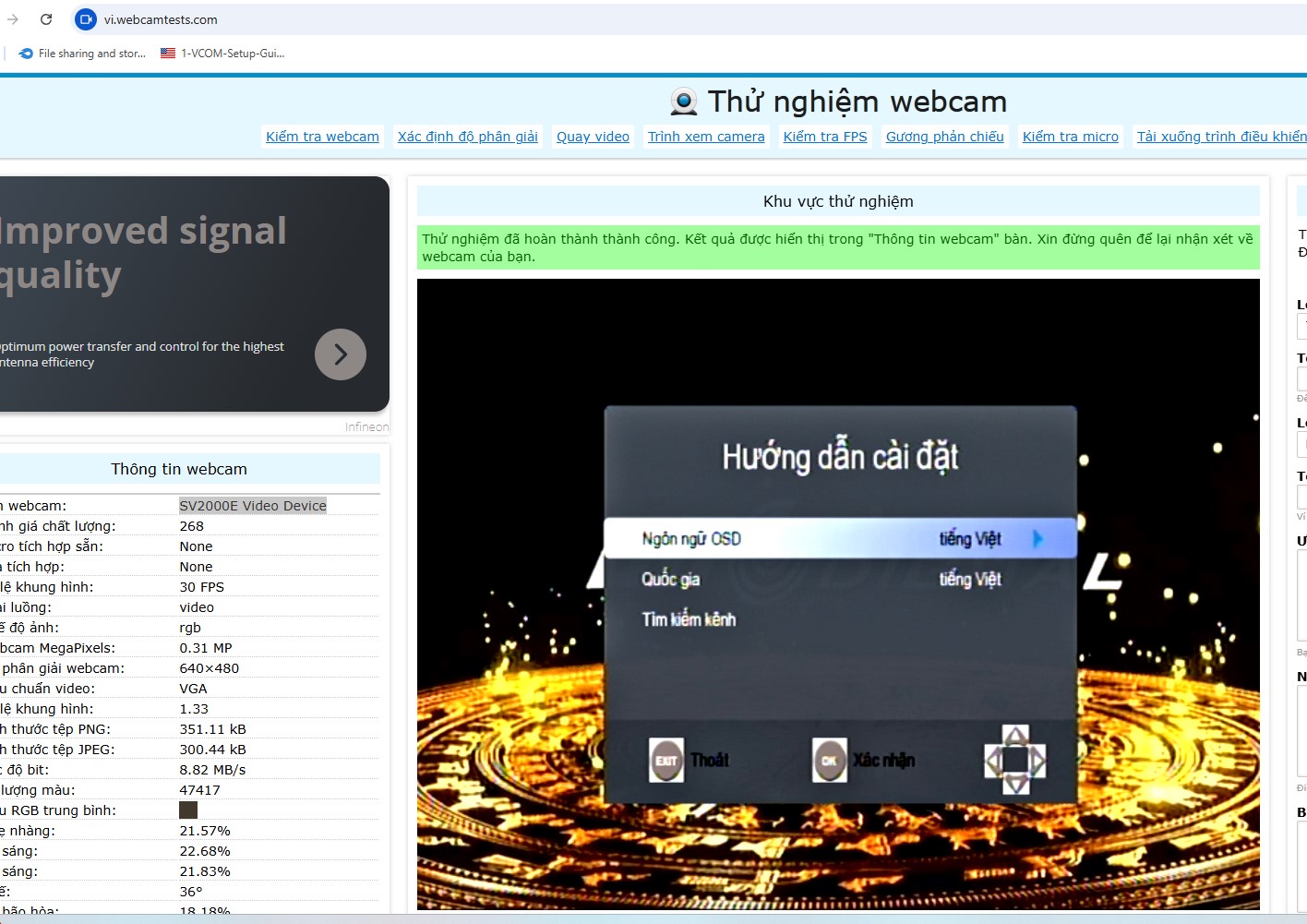Click the address bar URL vi.webcamtests.com
1307x924 pixels.
click(161, 19)
